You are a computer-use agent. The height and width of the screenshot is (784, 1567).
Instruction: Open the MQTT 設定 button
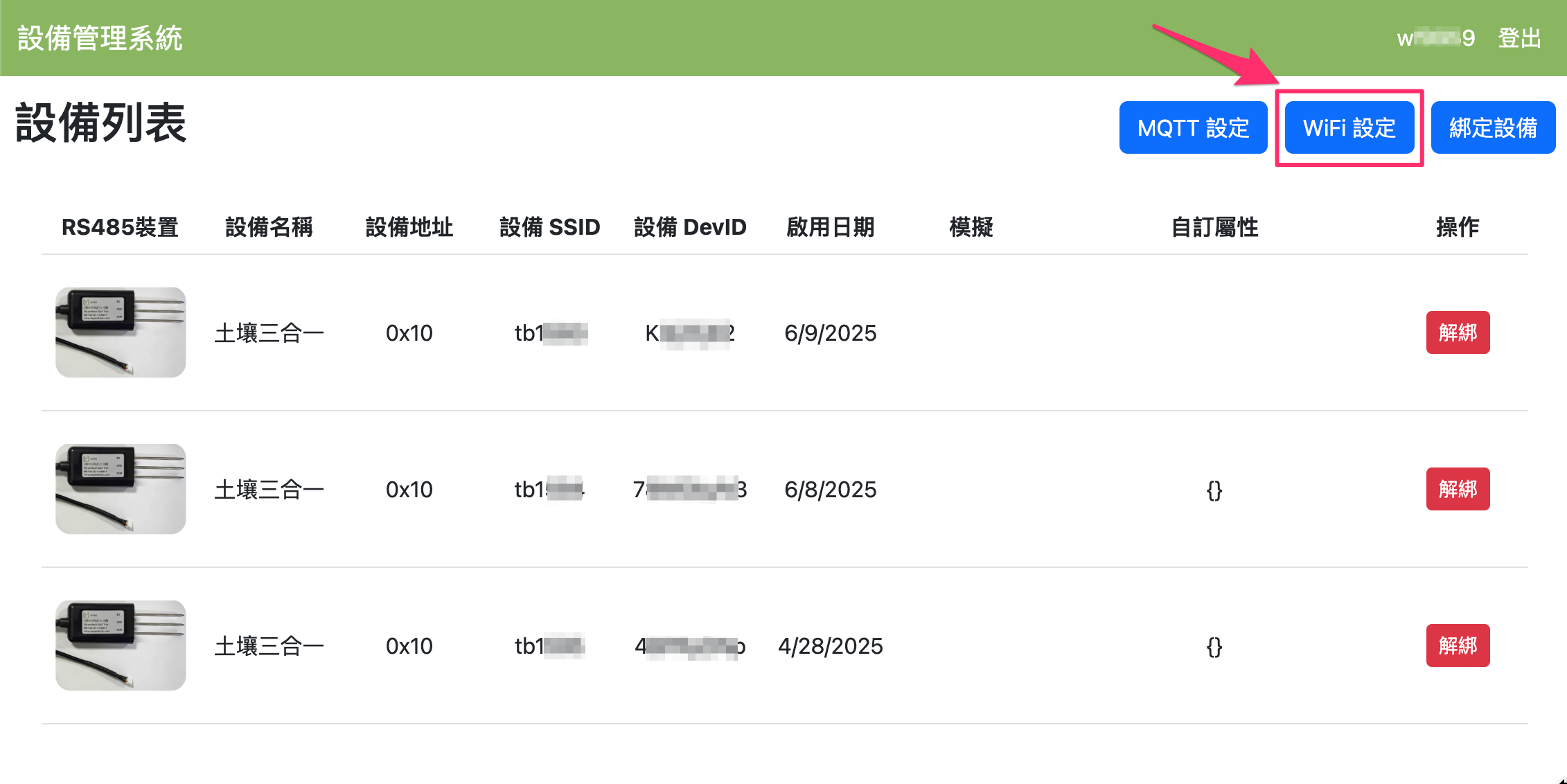[1192, 127]
